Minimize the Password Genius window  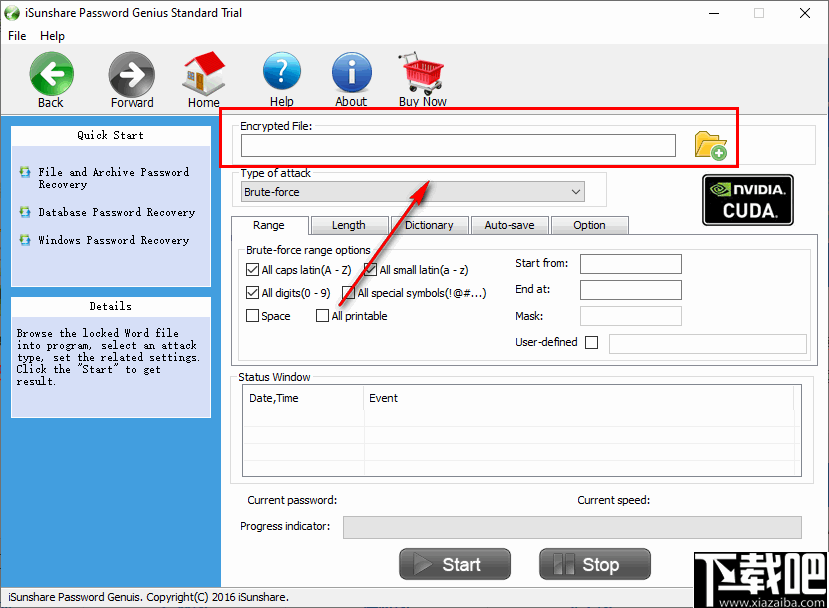[x=714, y=13]
